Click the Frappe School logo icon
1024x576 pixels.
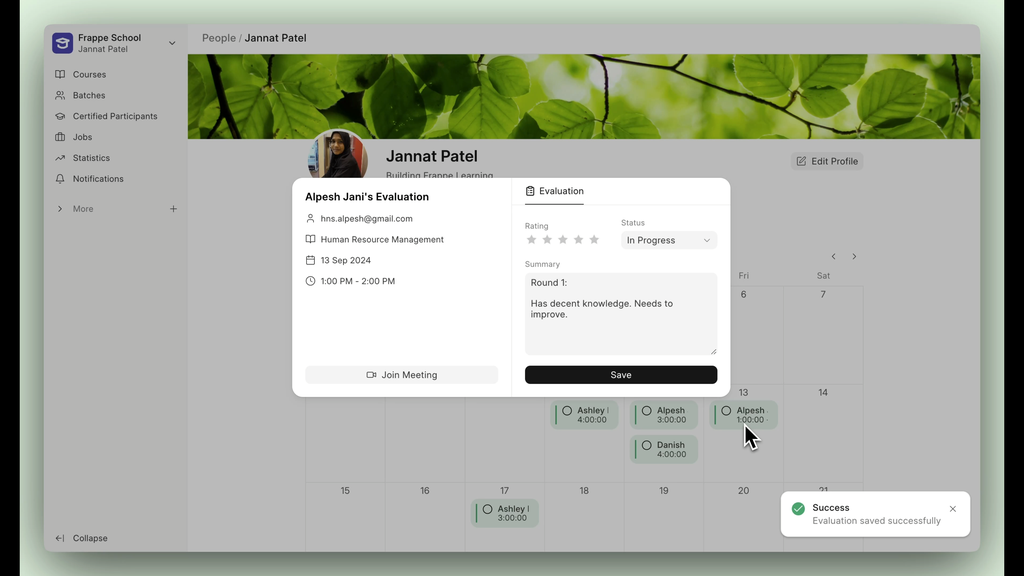coord(63,43)
